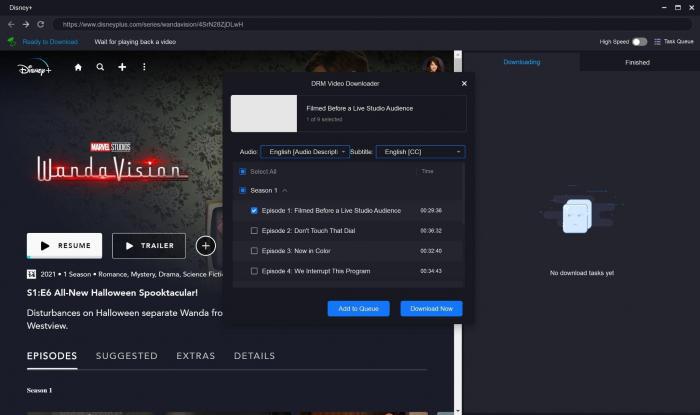Open the Audio language dropdown
The width and height of the screenshot is (700, 415).
[305, 152]
